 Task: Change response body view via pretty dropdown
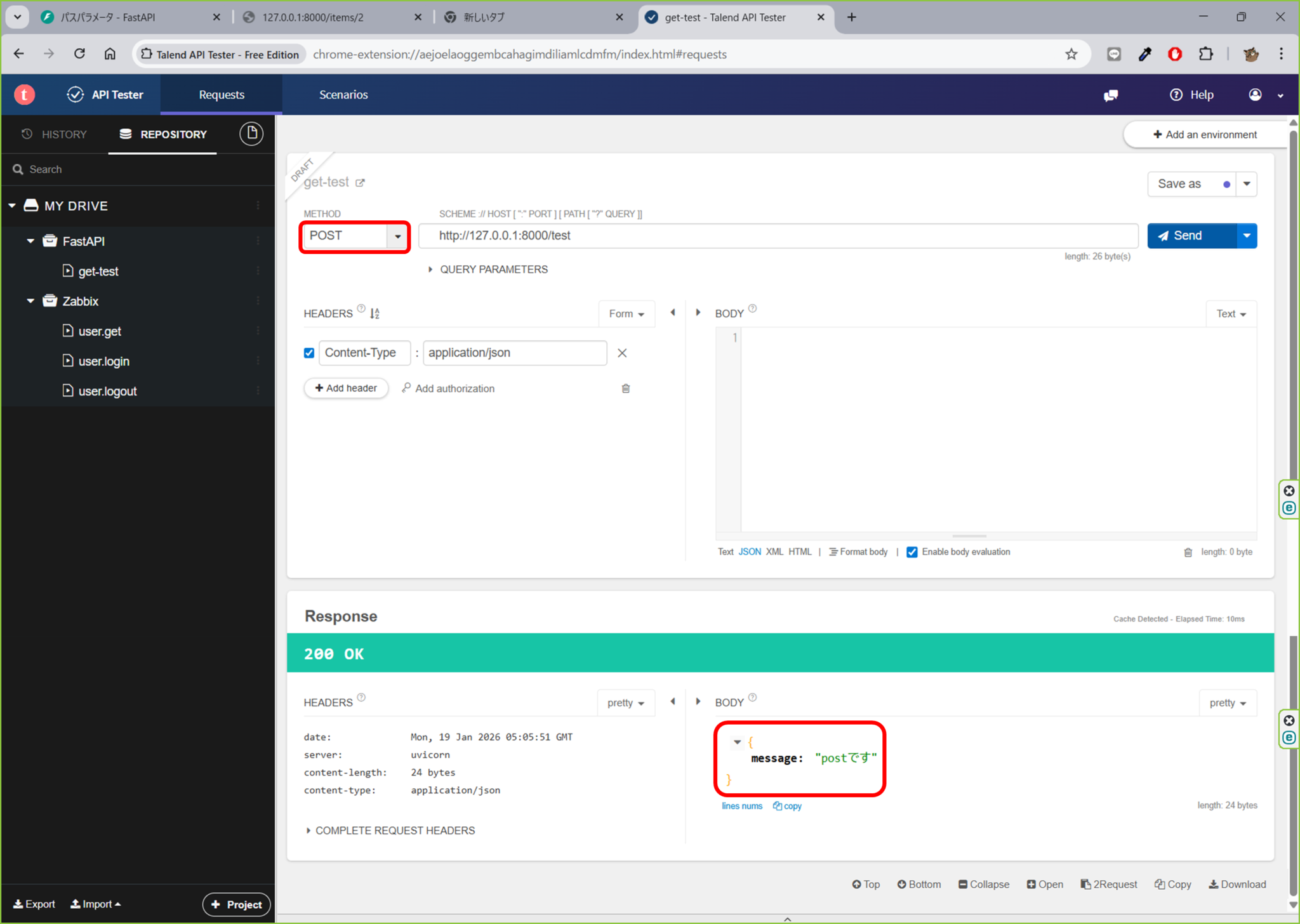click(1227, 703)
